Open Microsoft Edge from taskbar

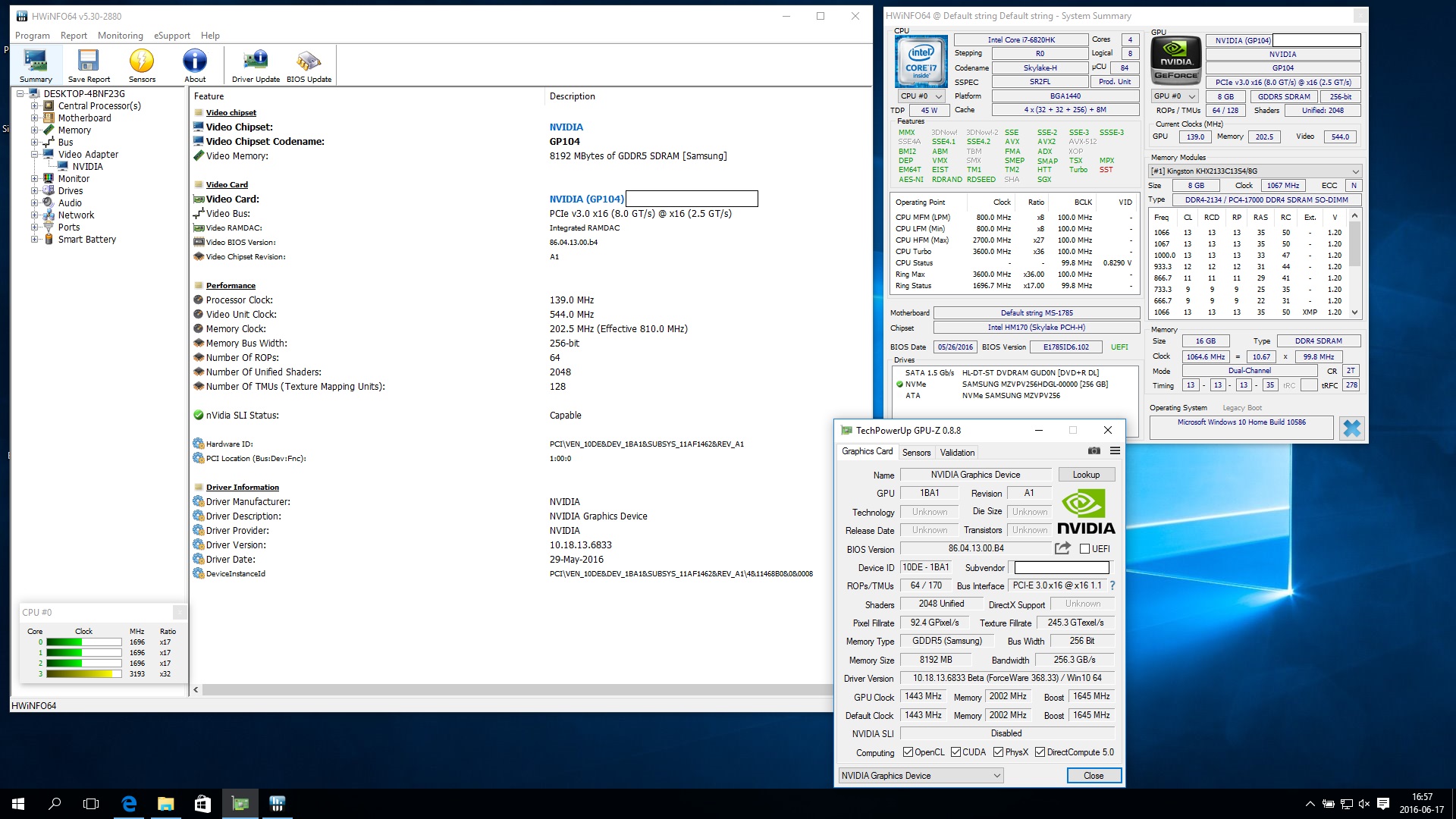(x=129, y=804)
